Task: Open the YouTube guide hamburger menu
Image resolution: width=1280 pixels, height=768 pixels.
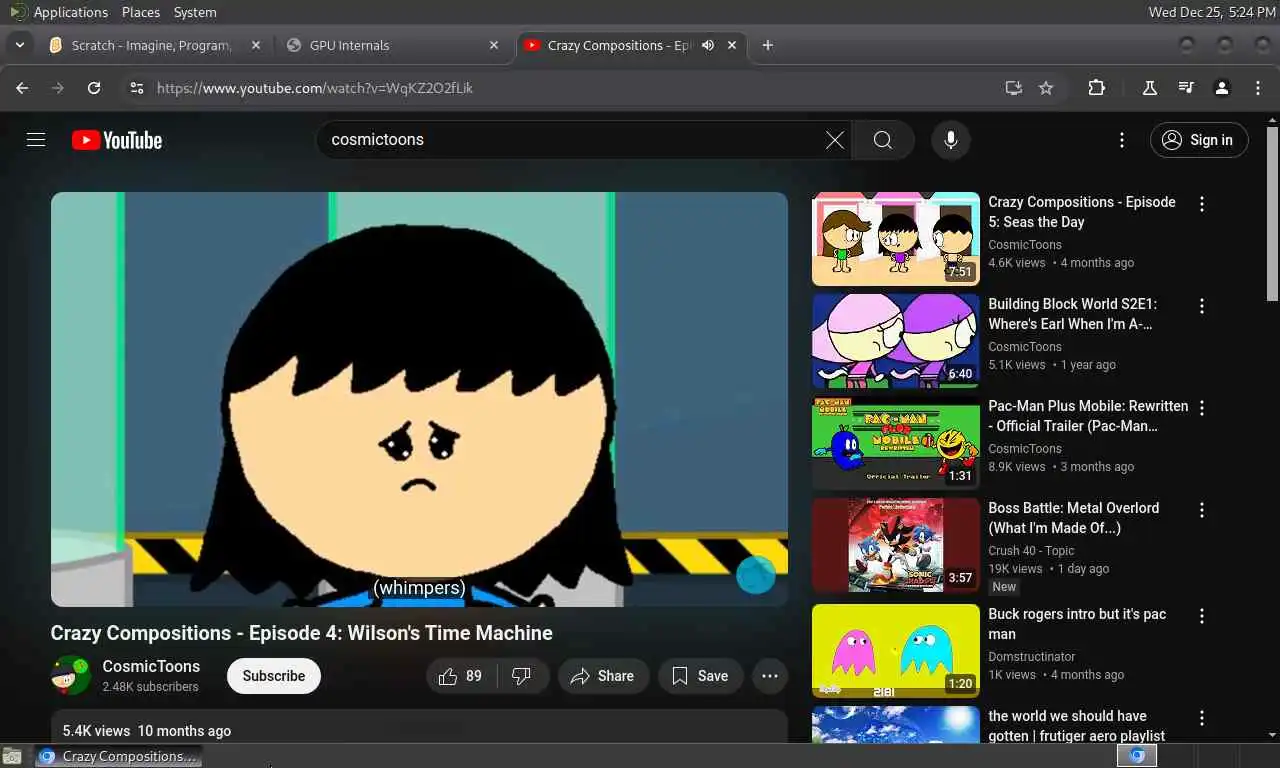Action: click(36, 140)
